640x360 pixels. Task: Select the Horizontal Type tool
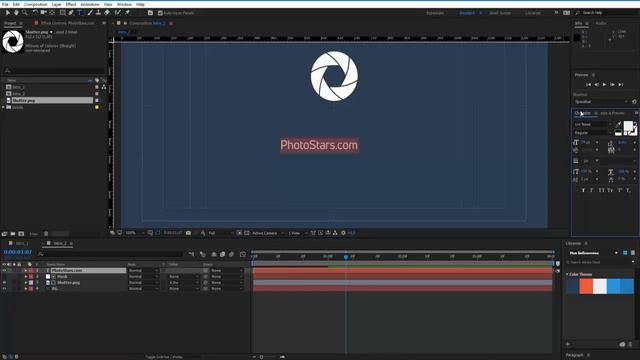coord(80,13)
